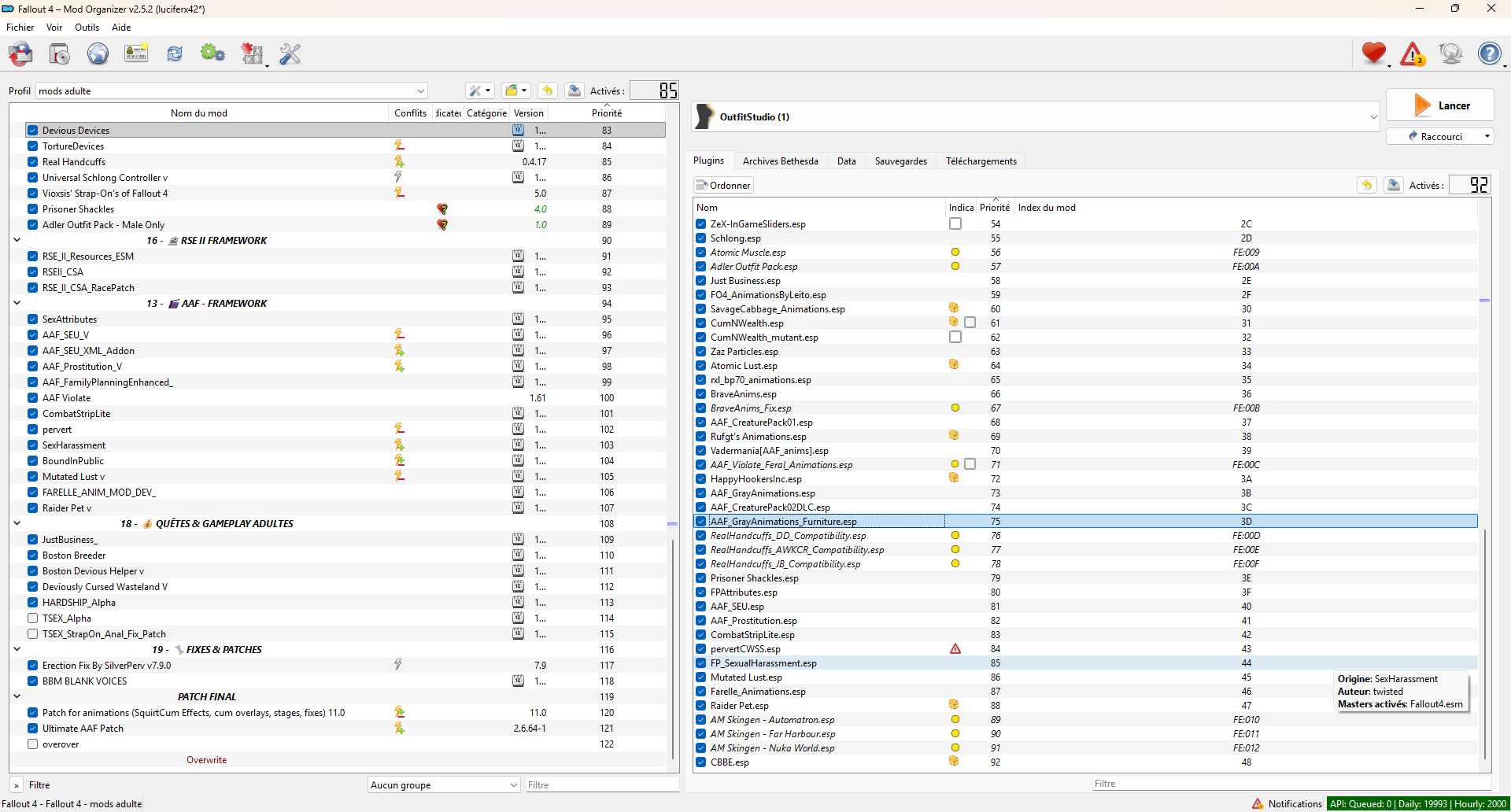Open the red warning notifications icon

[1413, 54]
